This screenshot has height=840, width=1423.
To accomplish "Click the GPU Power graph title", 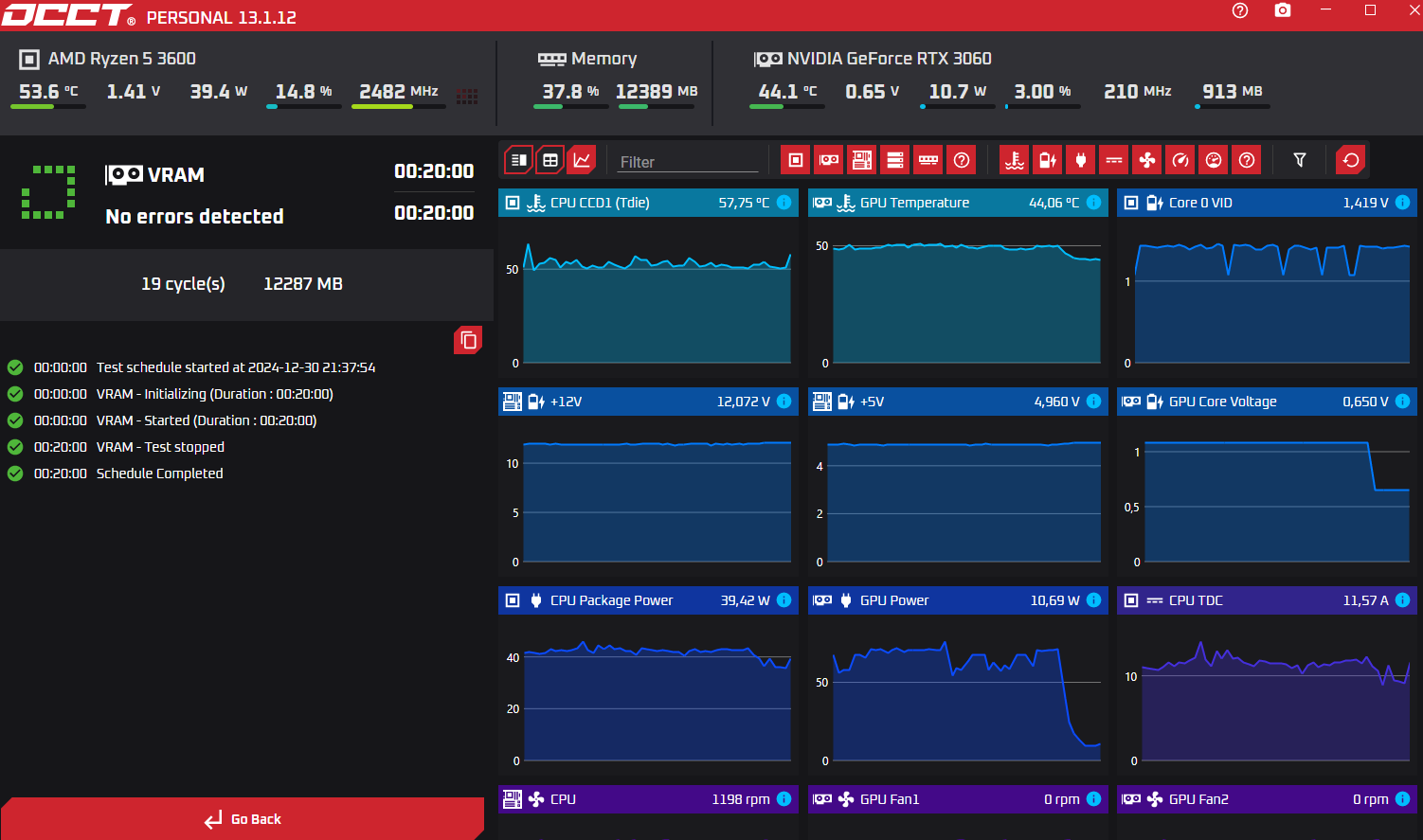I will pyautogui.click(x=894, y=600).
